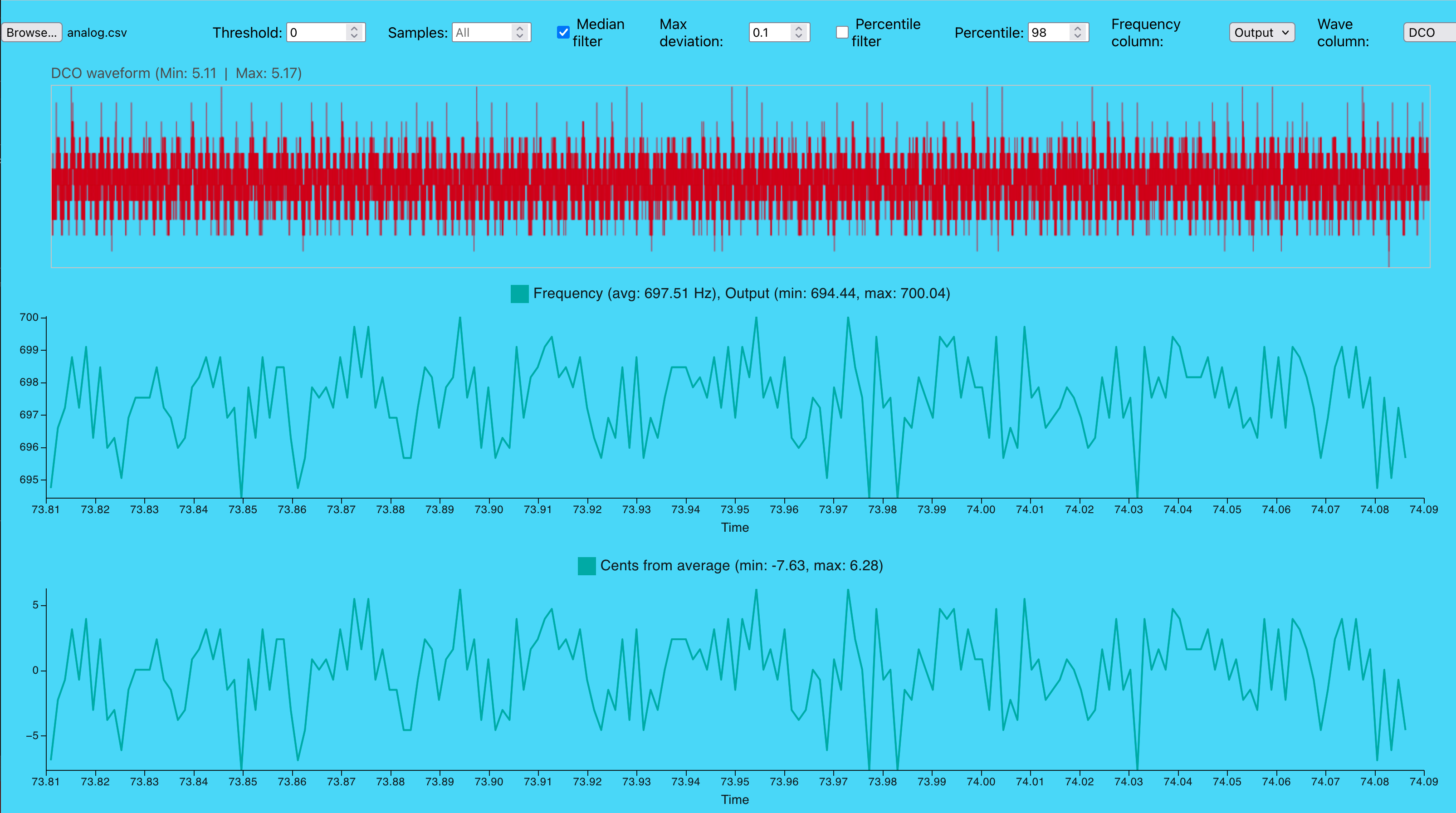Lower Max deviation with the down arrow
The width and height of the screenshot is (1456, 813).
click(799, 37)
